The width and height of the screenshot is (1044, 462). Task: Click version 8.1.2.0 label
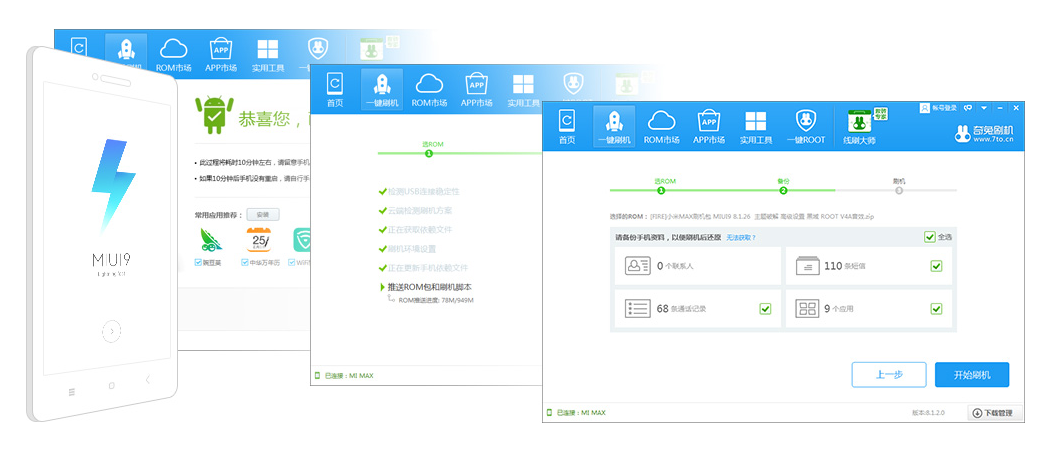(928, 413)
